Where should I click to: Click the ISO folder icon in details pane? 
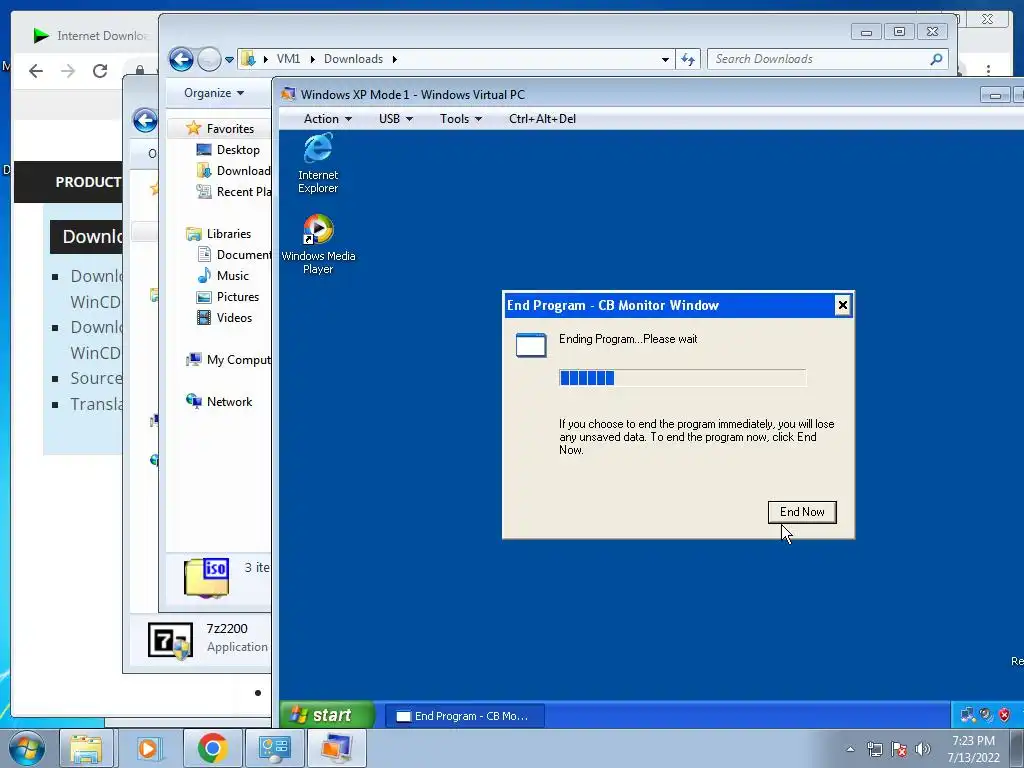pos(206,577)
